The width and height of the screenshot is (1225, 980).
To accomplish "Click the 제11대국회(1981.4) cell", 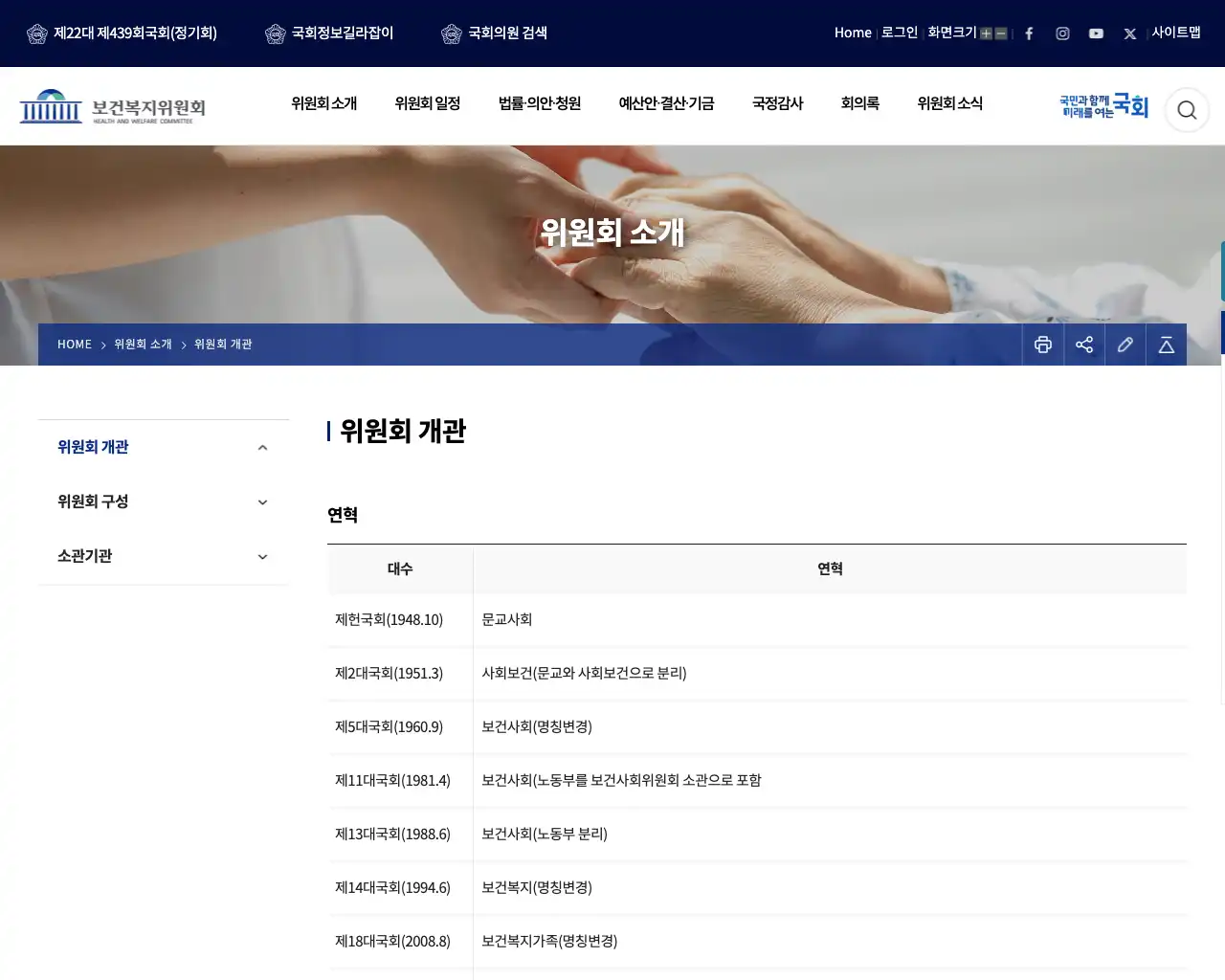I will click(x=400, y=781).
